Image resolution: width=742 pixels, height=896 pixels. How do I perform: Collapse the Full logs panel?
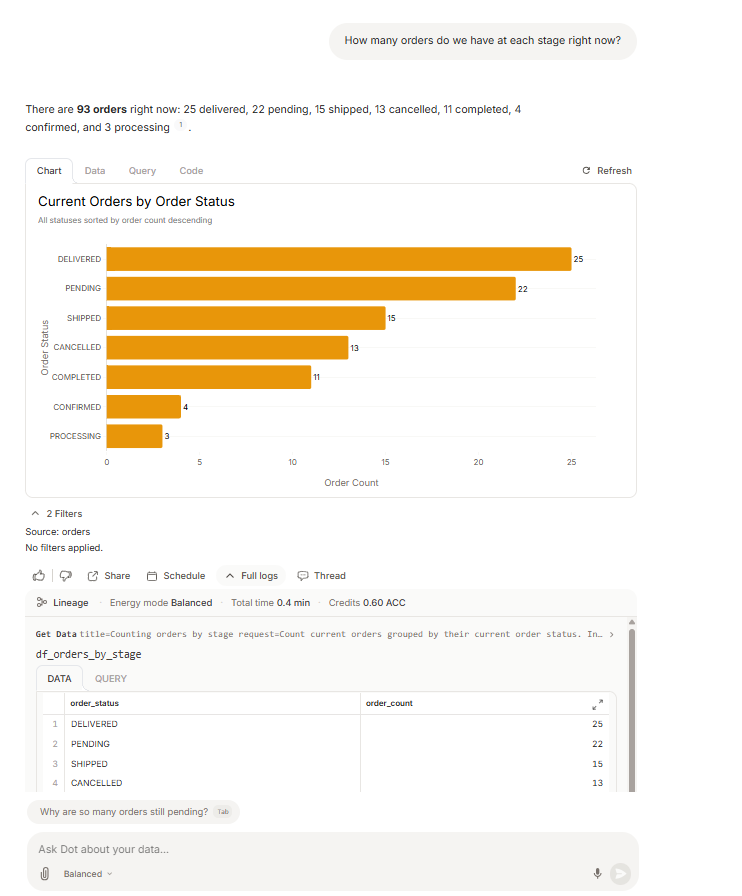tap(252, 575)
